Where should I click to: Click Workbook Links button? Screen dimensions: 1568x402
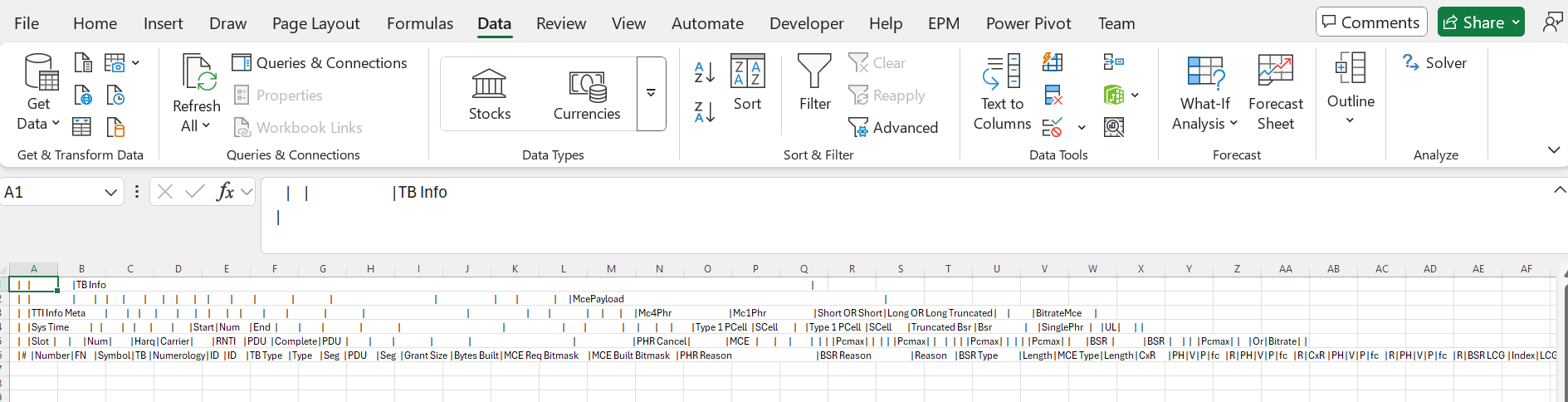coord(298,128)
